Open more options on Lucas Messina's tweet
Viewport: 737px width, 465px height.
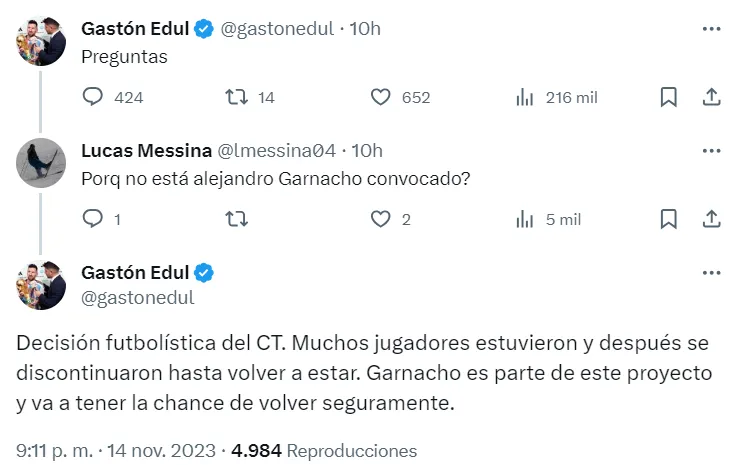(x=711, y=151)
